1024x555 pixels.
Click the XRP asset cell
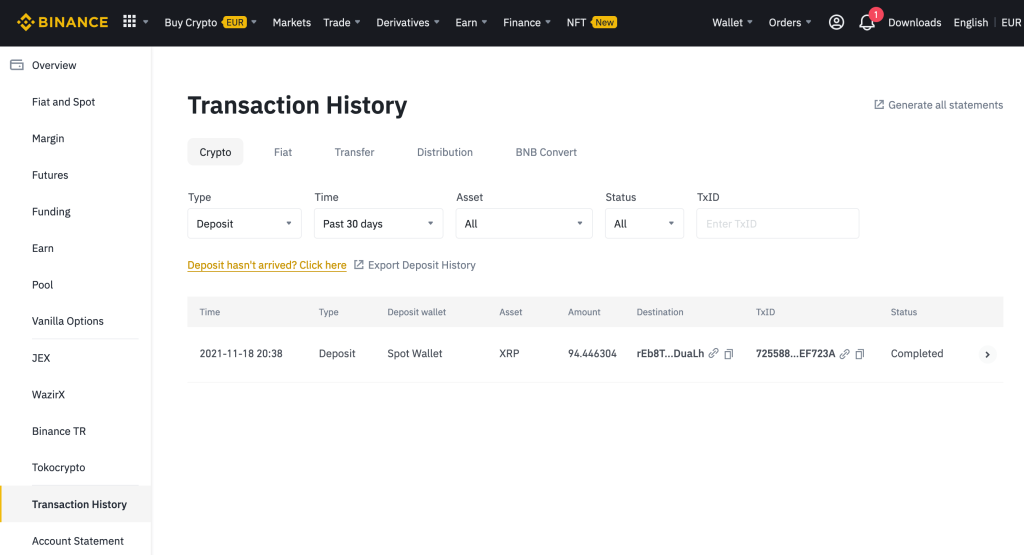click(509, 353)
